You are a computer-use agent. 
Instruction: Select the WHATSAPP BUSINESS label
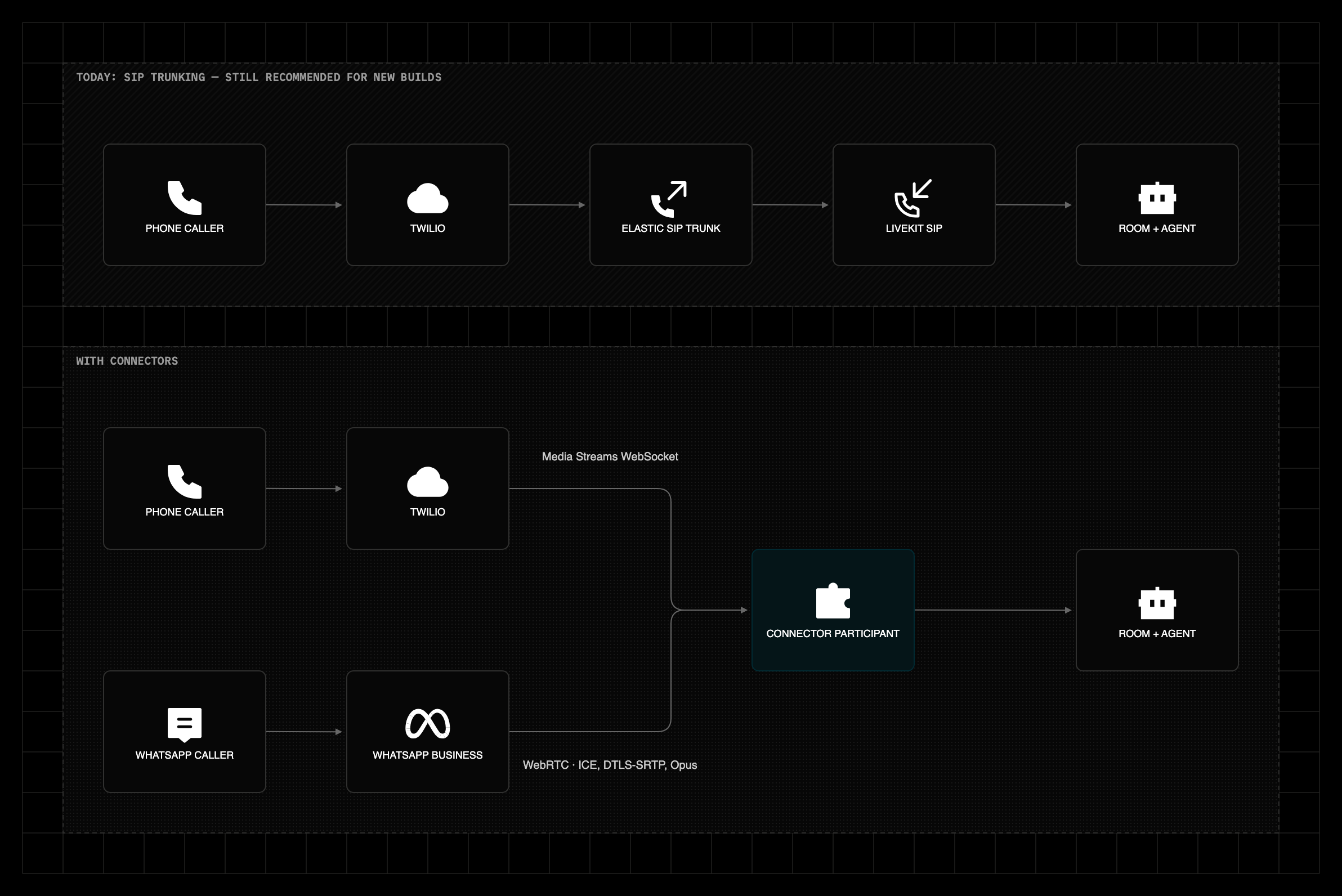click(427, 755)
